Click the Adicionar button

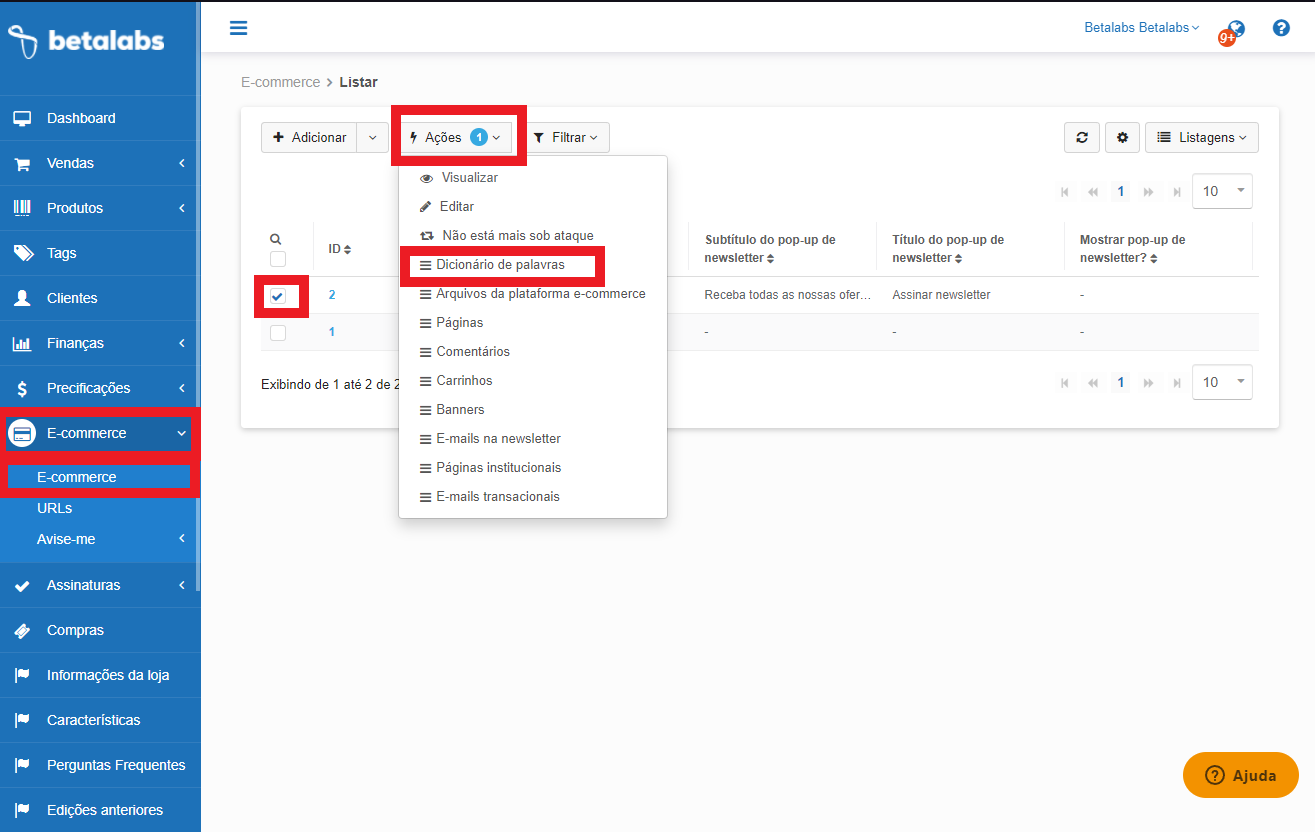[x=309, y=138]
